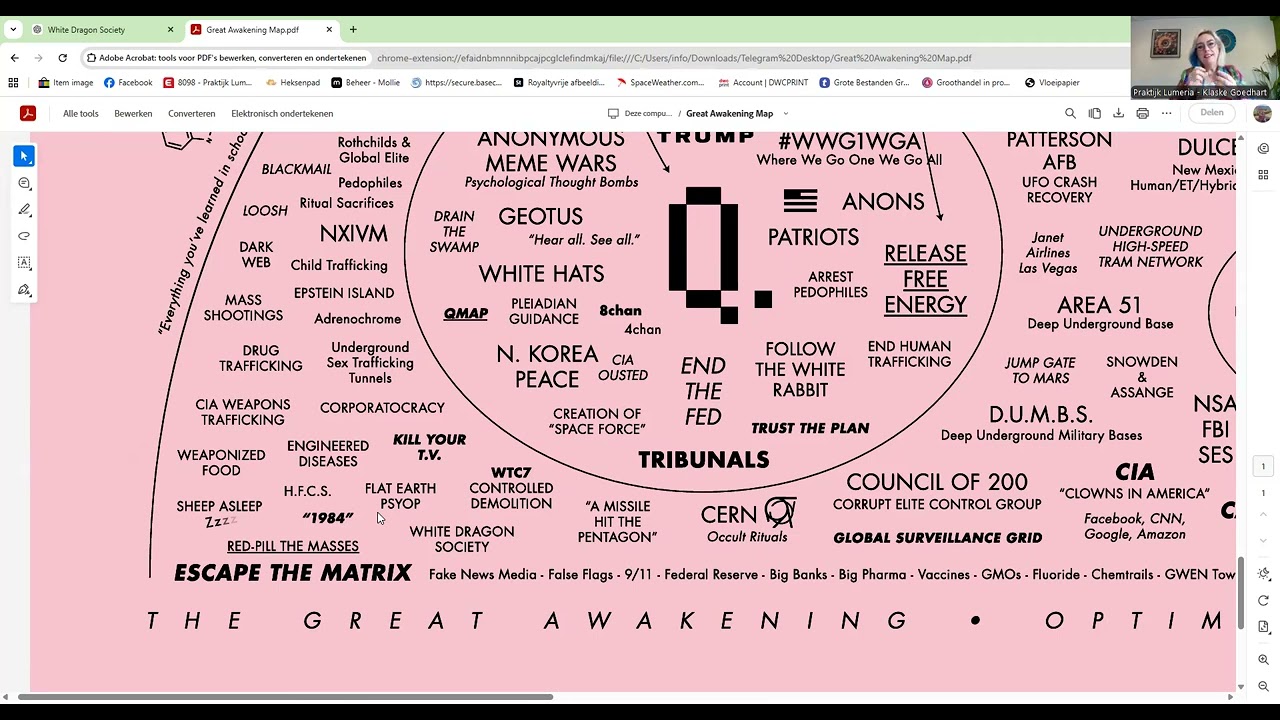Screen dimensions: 1280x720
Task: Open the browser apps grid icon
Action: (13, 83)
